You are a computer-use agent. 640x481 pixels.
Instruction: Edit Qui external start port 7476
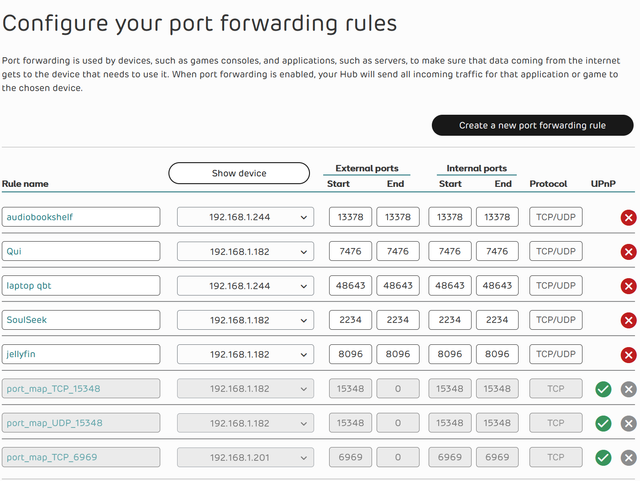coord(350,251)
